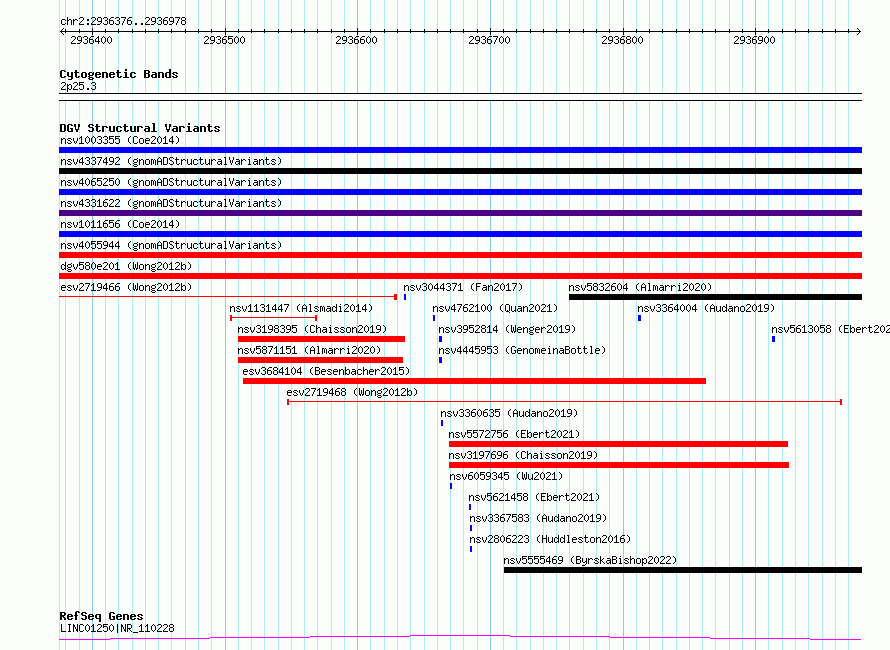The height and width of the screenshot is (650, 890).
Task: Click the small blue marker under nsv3044371
Action: point(405,297)
